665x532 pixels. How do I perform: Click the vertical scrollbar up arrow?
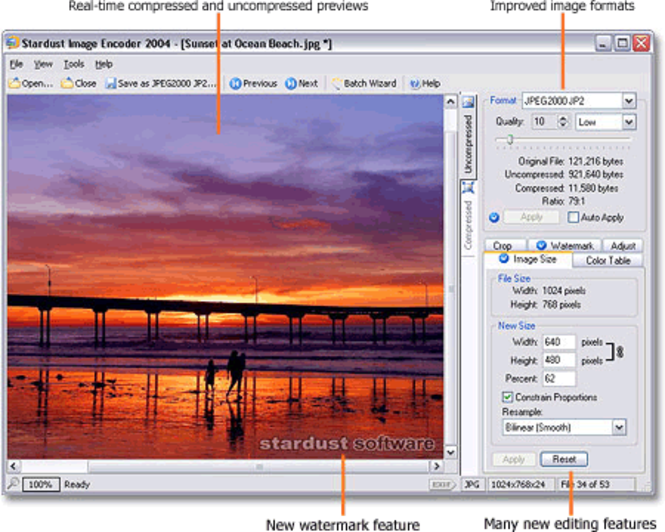[450, 101]
